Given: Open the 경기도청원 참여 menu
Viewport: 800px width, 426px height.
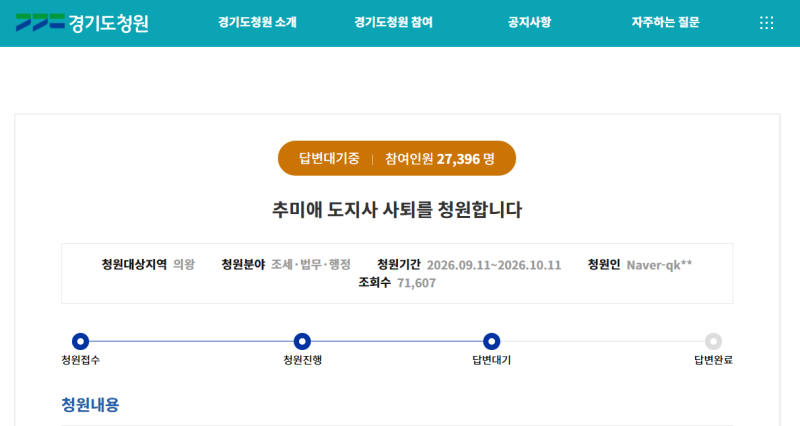Looking at the screenshot, I should tap(393, 22).
